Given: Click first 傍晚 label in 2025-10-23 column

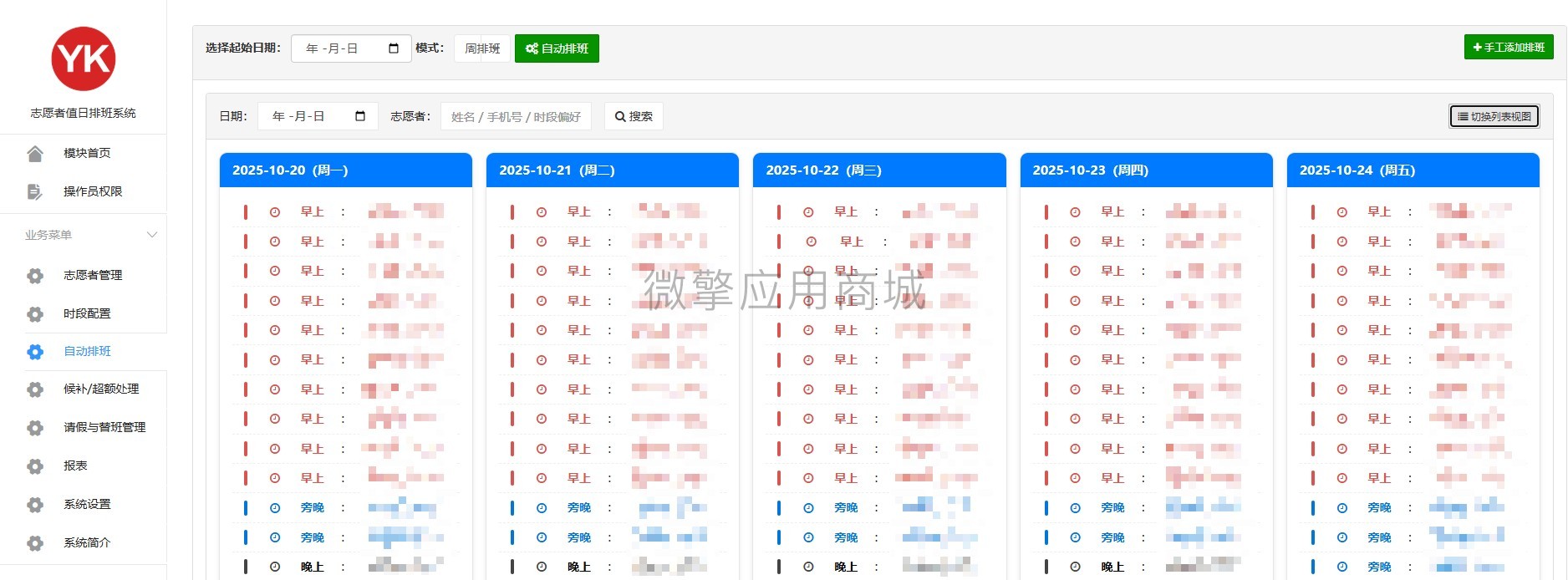Looking at the screenshot, I should pyautogui.click(x=1112, y=508).
